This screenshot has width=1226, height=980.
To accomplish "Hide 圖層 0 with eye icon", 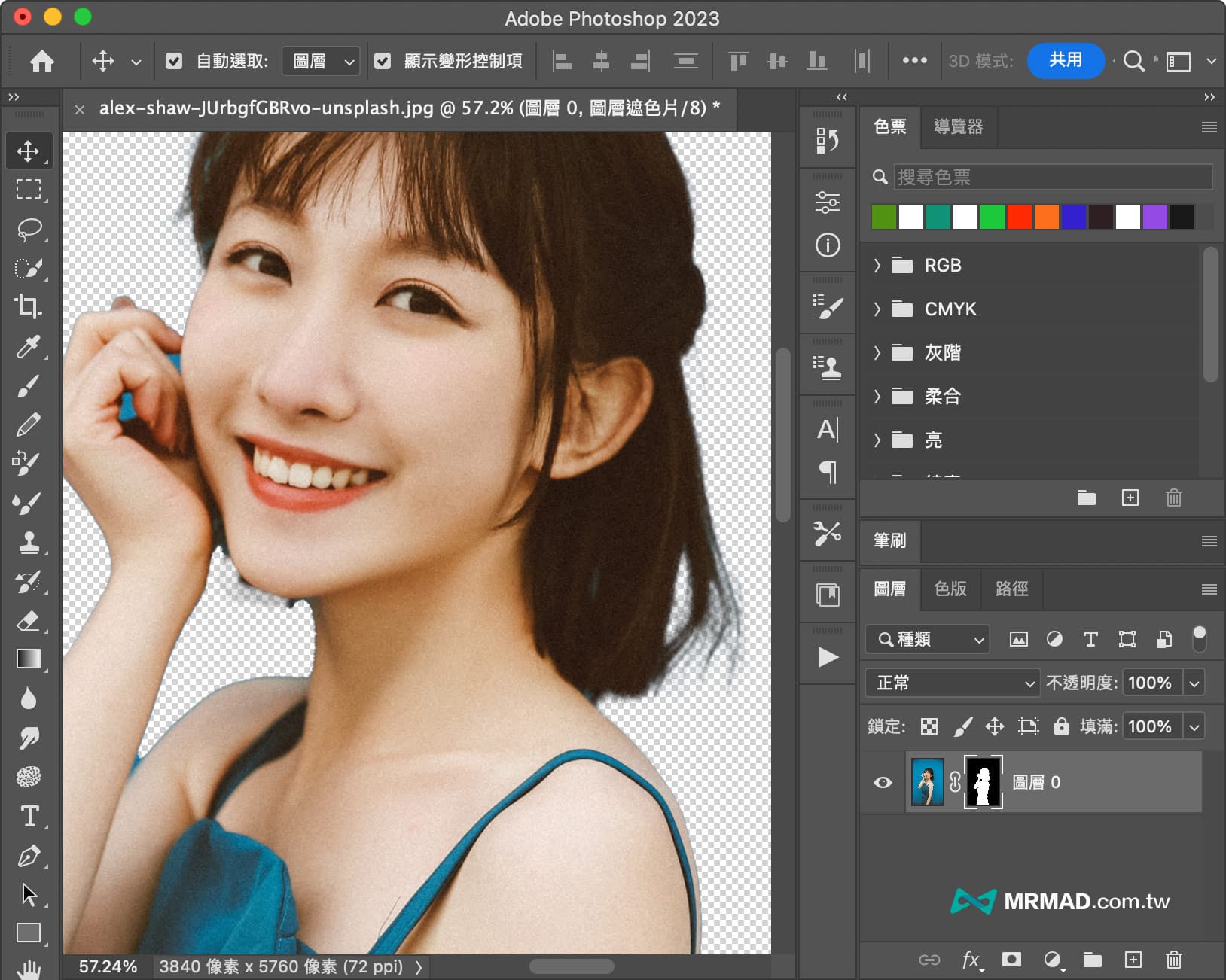I will point(883,783).
